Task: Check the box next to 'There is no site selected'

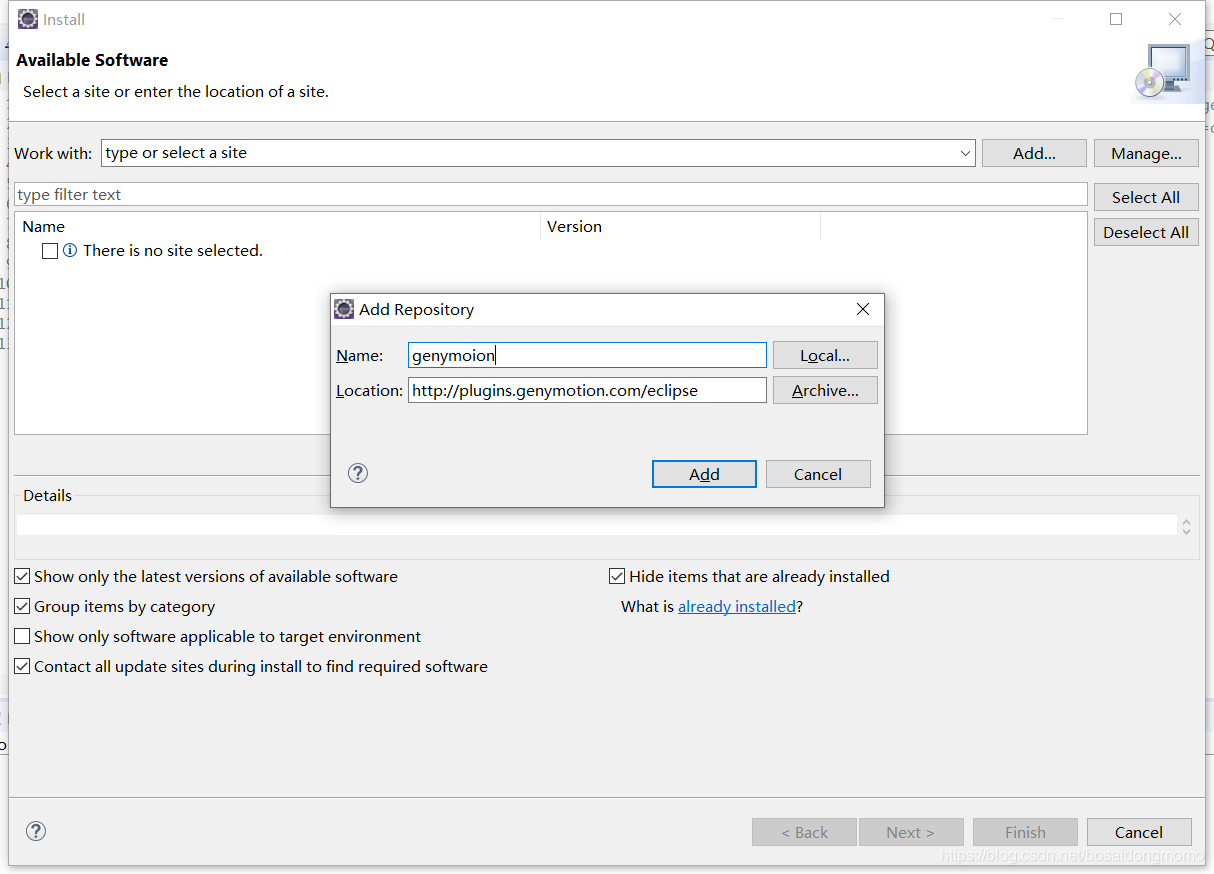Action: (x=50, y=251)
